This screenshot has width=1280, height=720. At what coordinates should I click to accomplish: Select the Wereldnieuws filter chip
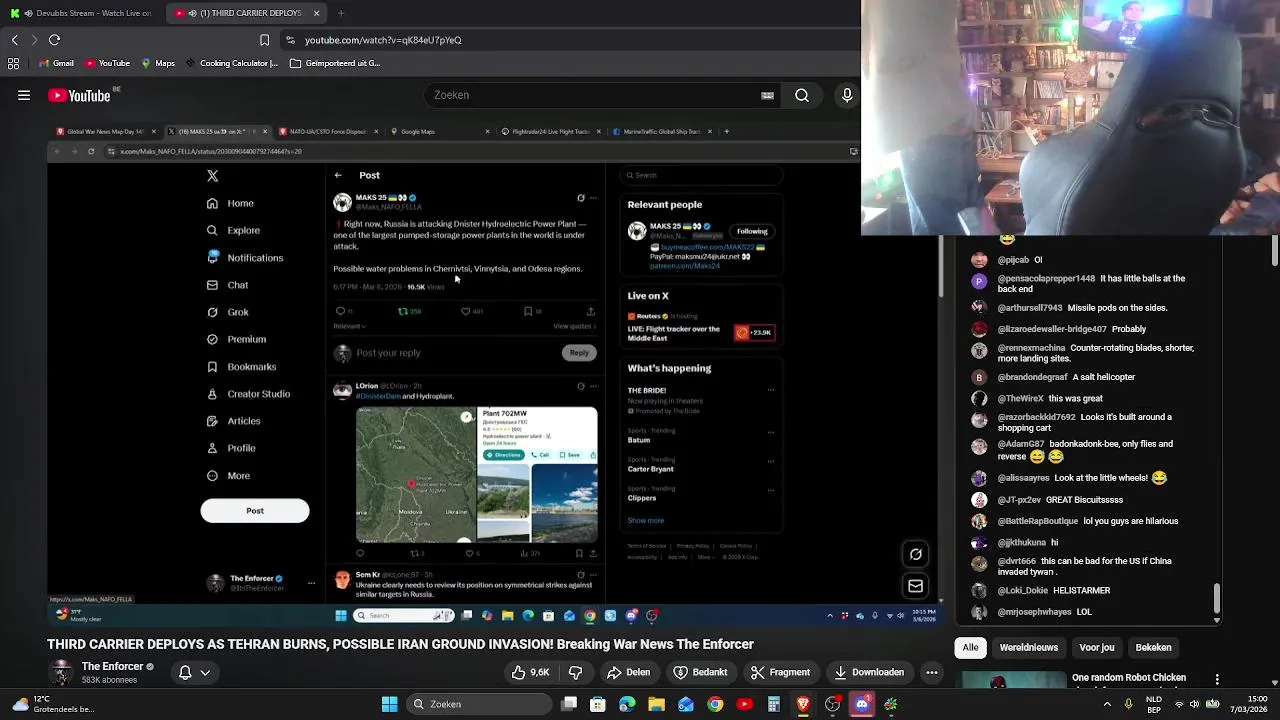[1029, 647]
